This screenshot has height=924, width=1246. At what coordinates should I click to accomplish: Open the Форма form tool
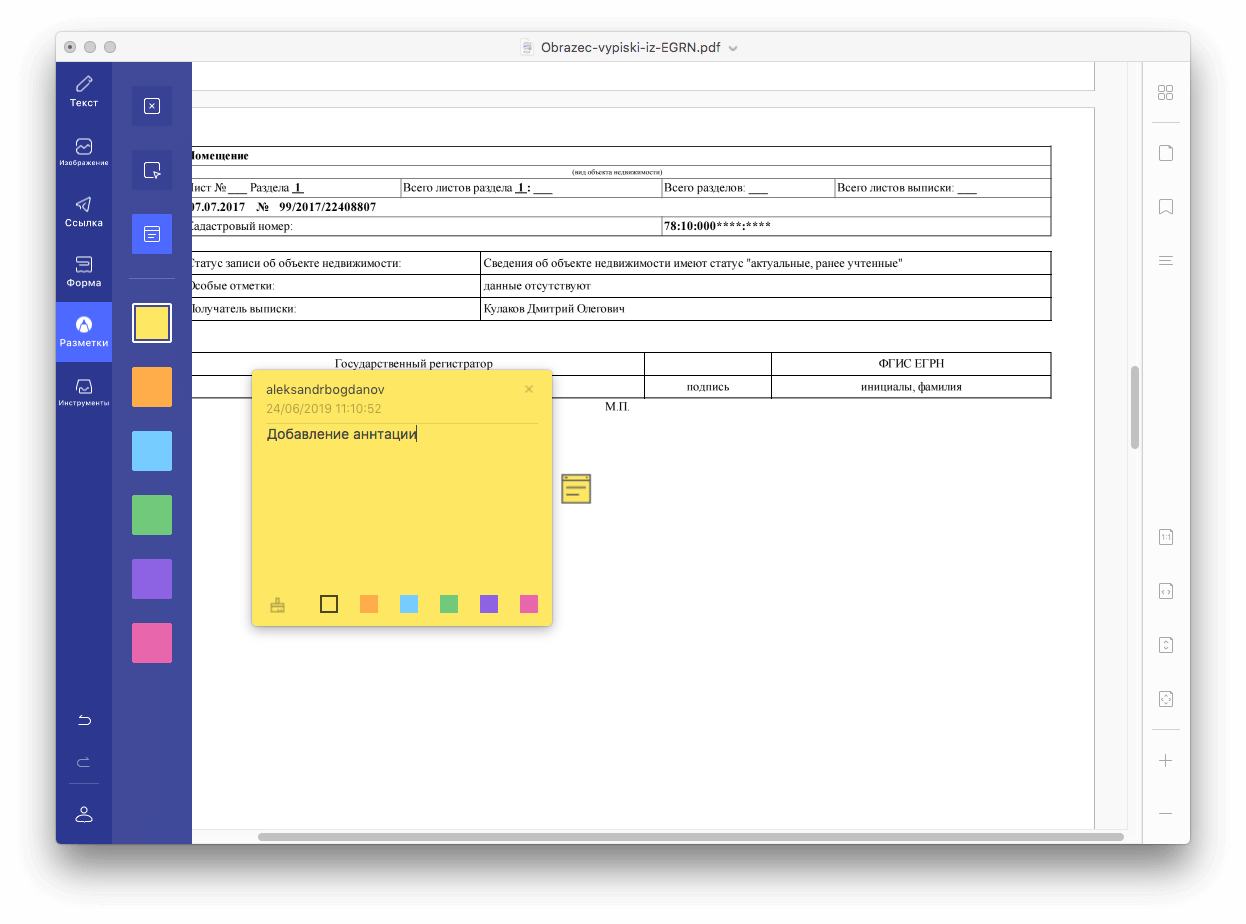coord(84,271)
